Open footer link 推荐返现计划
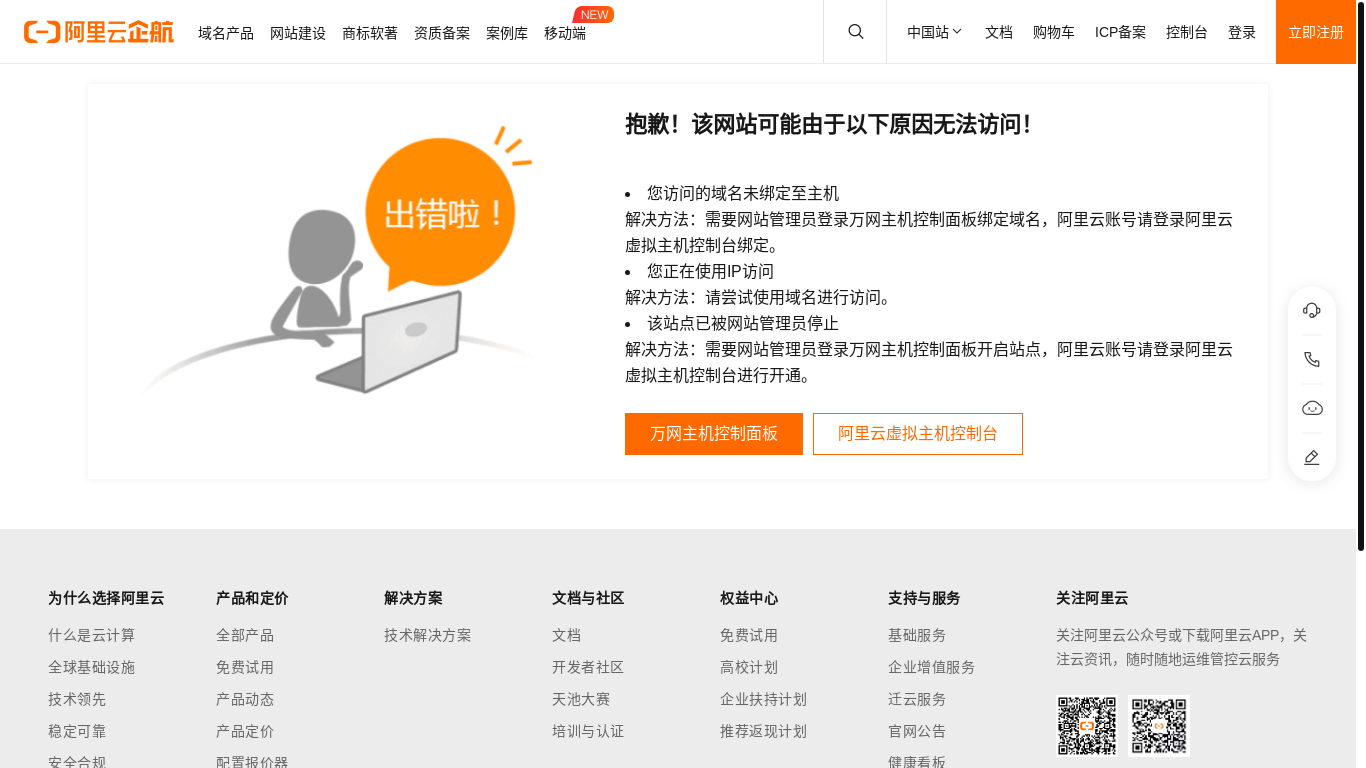1366x768 pixels. [x=764, y=731]
